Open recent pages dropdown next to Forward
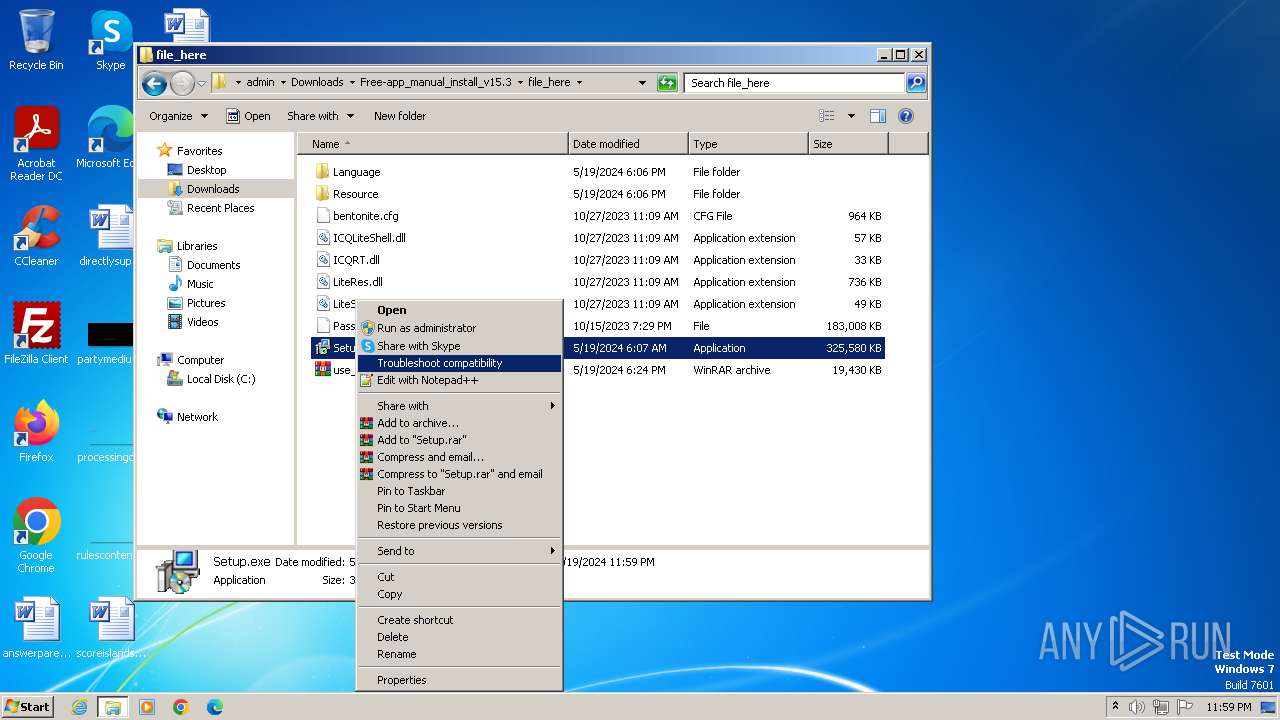The image size is (1280, 720). pos(201,83)
